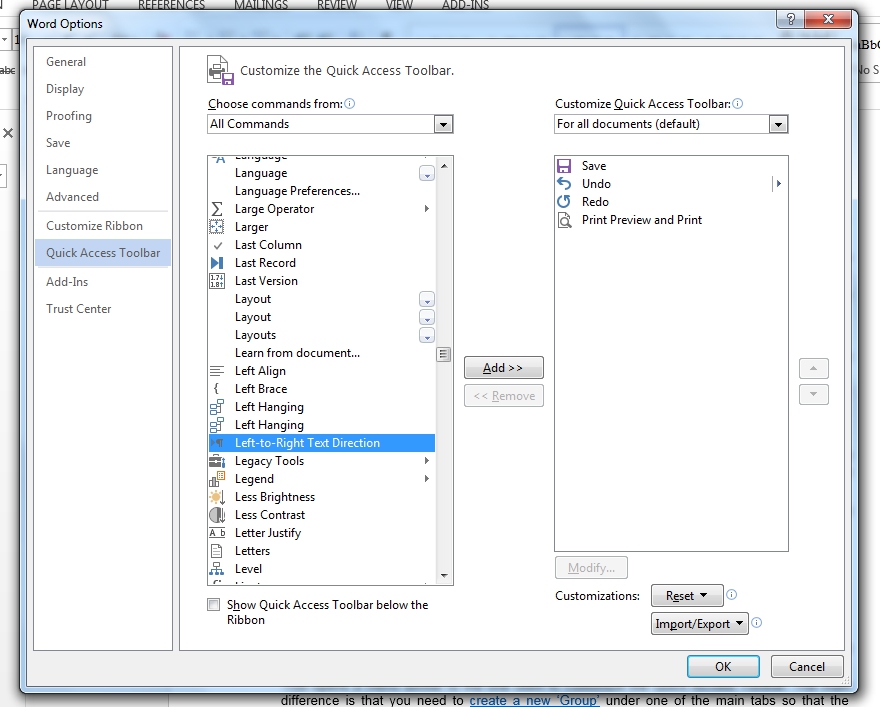The height and width of the screenshot is (707, 880).
Task: Click the Print Preview and Print icon
Action: (564, 220)
